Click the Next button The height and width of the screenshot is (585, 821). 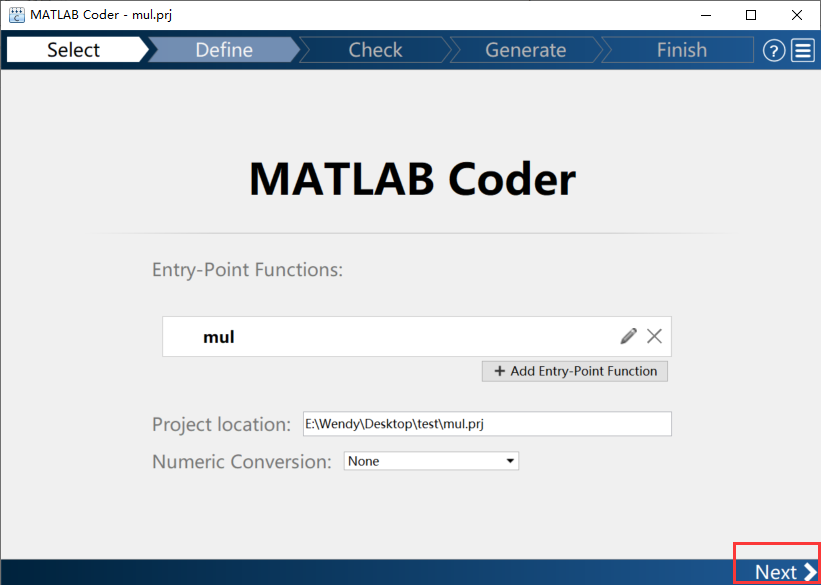[x=784, y=572]
